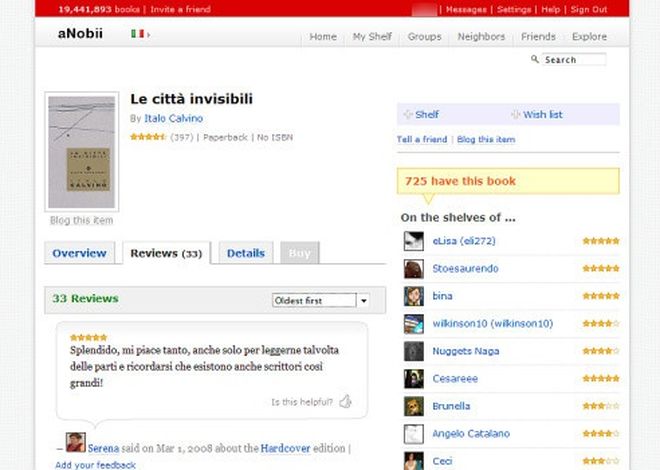This screenshot has height=470, width=660.
Task: Open Groups in navigation
Action: [x=424, y=37]
